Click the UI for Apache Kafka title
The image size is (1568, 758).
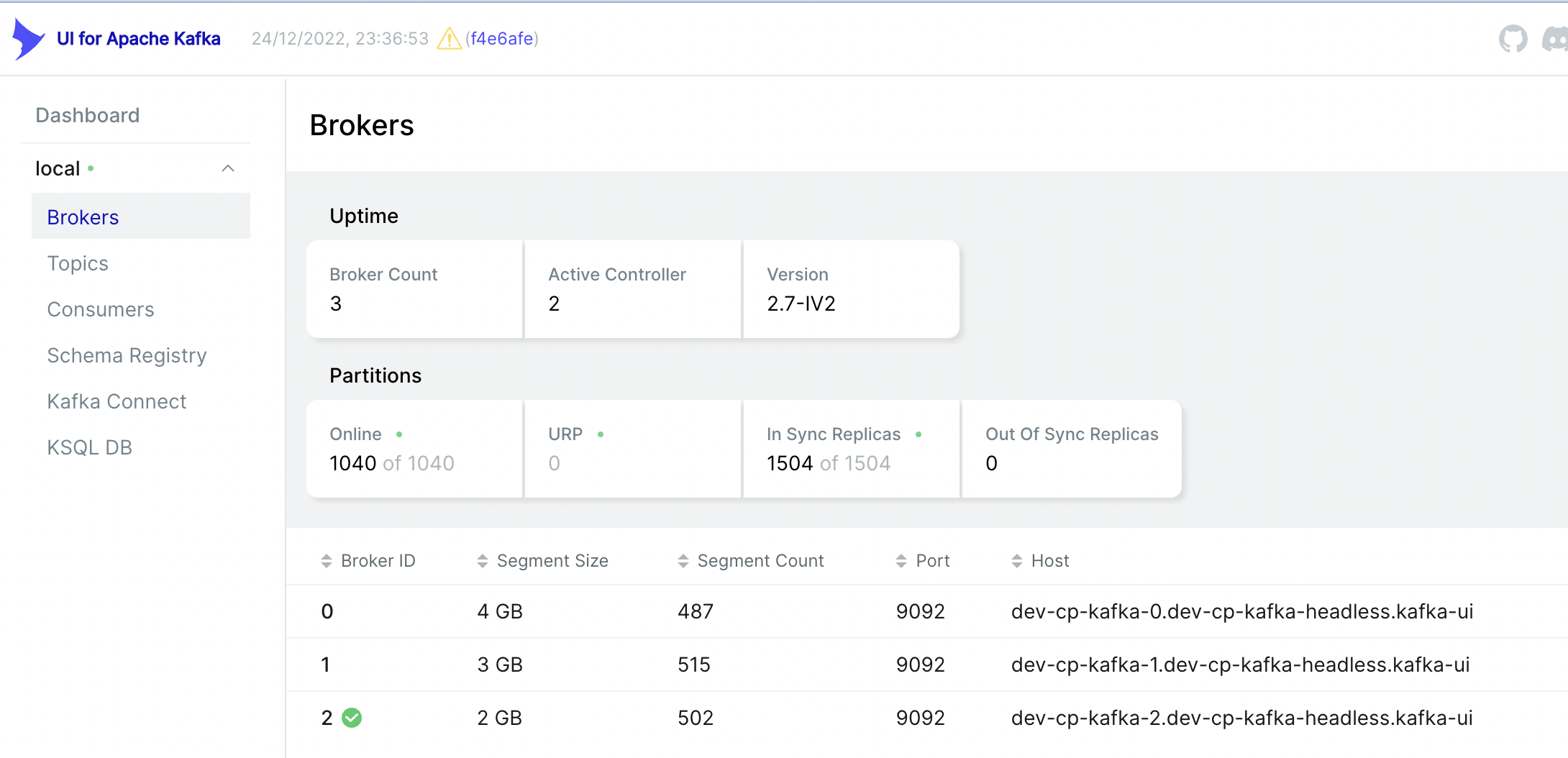pyautogui.click(x=139, y=38)
